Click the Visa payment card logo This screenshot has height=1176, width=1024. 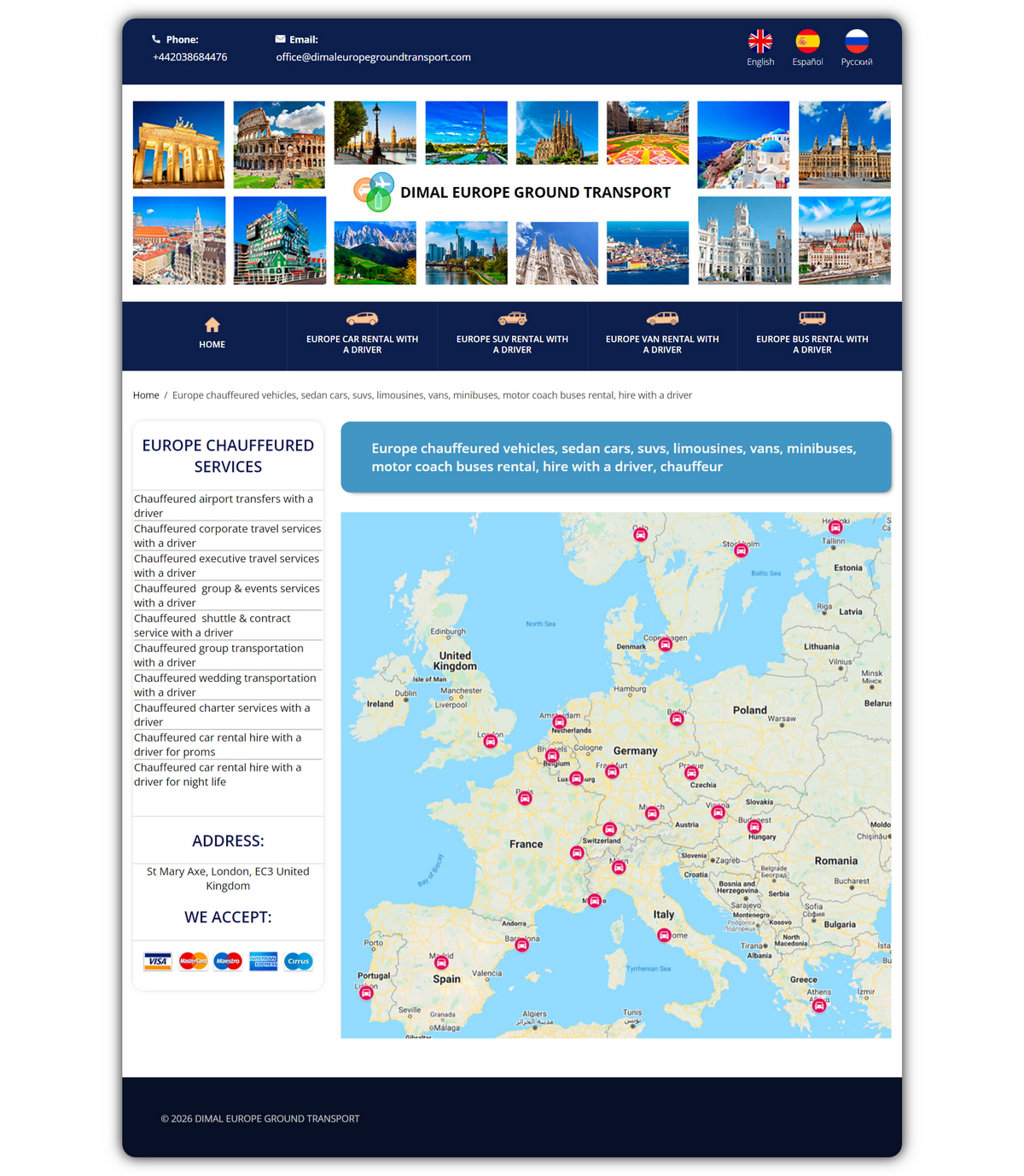coord(158,962)
